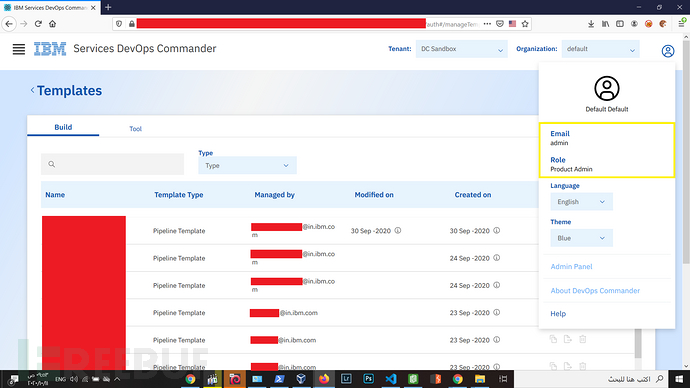Screen dimensions: 690x388
Task: Save page to Pocket
Action: pyautogui.click(x=500, y=24)
